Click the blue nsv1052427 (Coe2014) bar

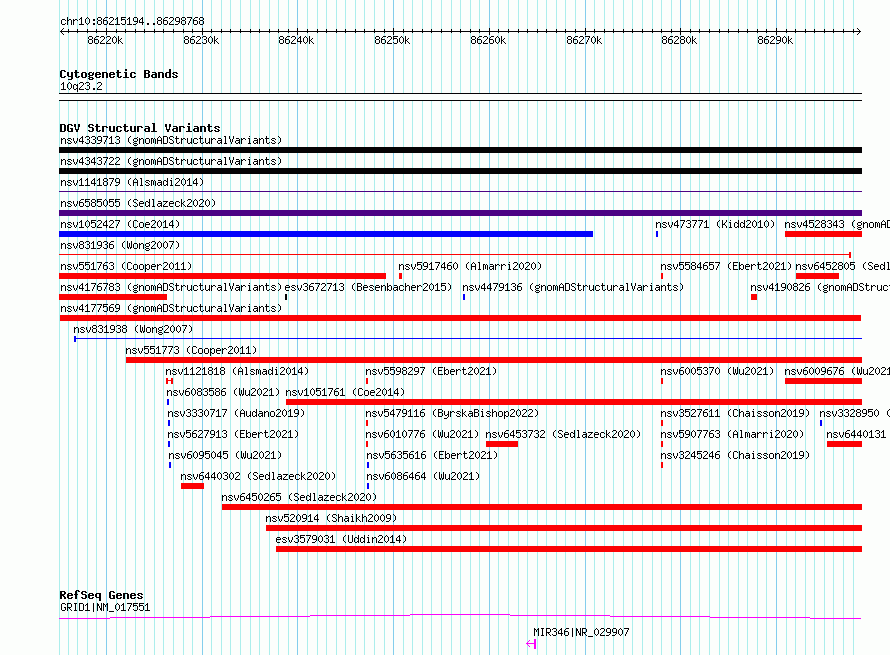tap(326, 234)
